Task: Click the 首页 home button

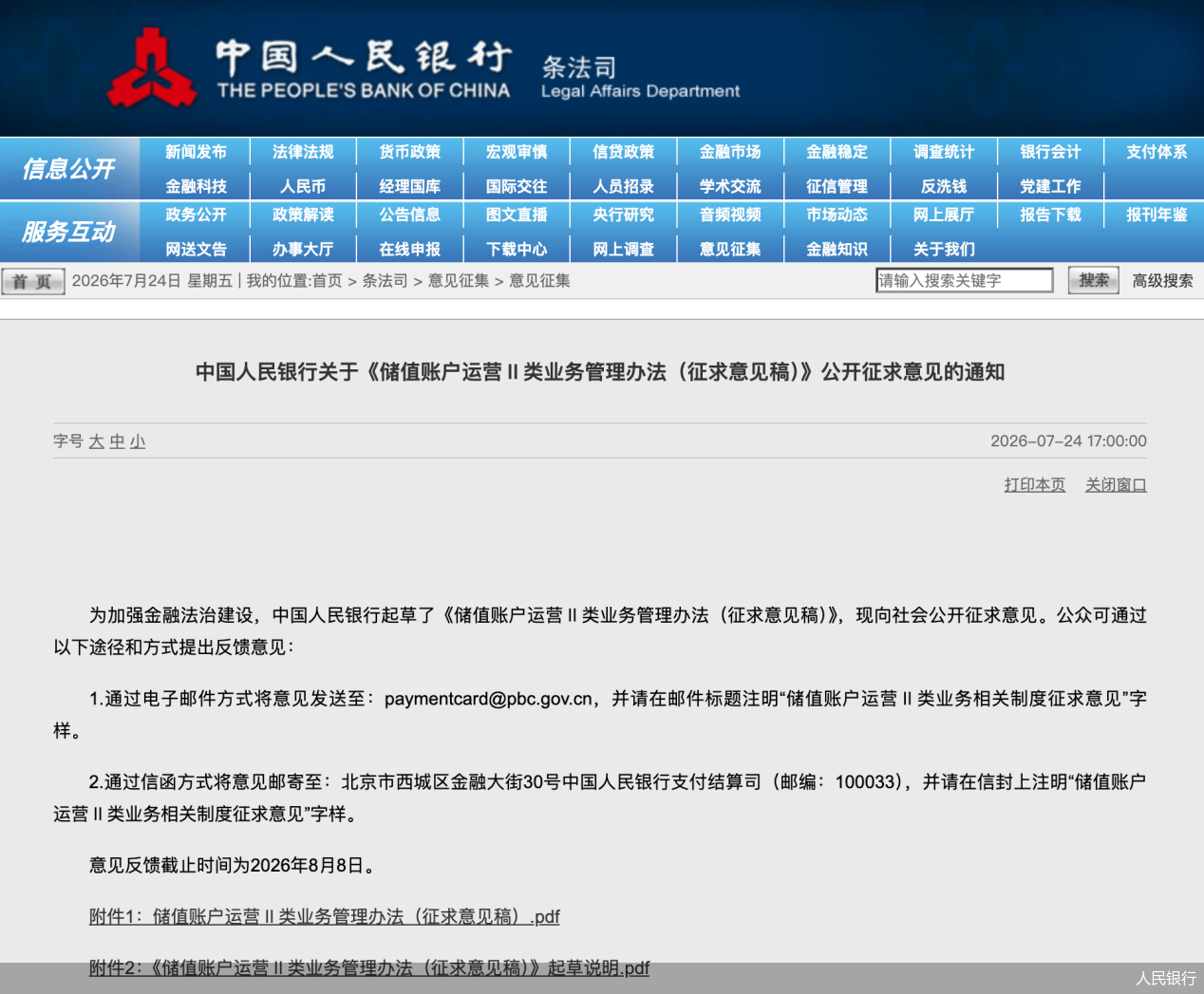Action: click(33, 281)
